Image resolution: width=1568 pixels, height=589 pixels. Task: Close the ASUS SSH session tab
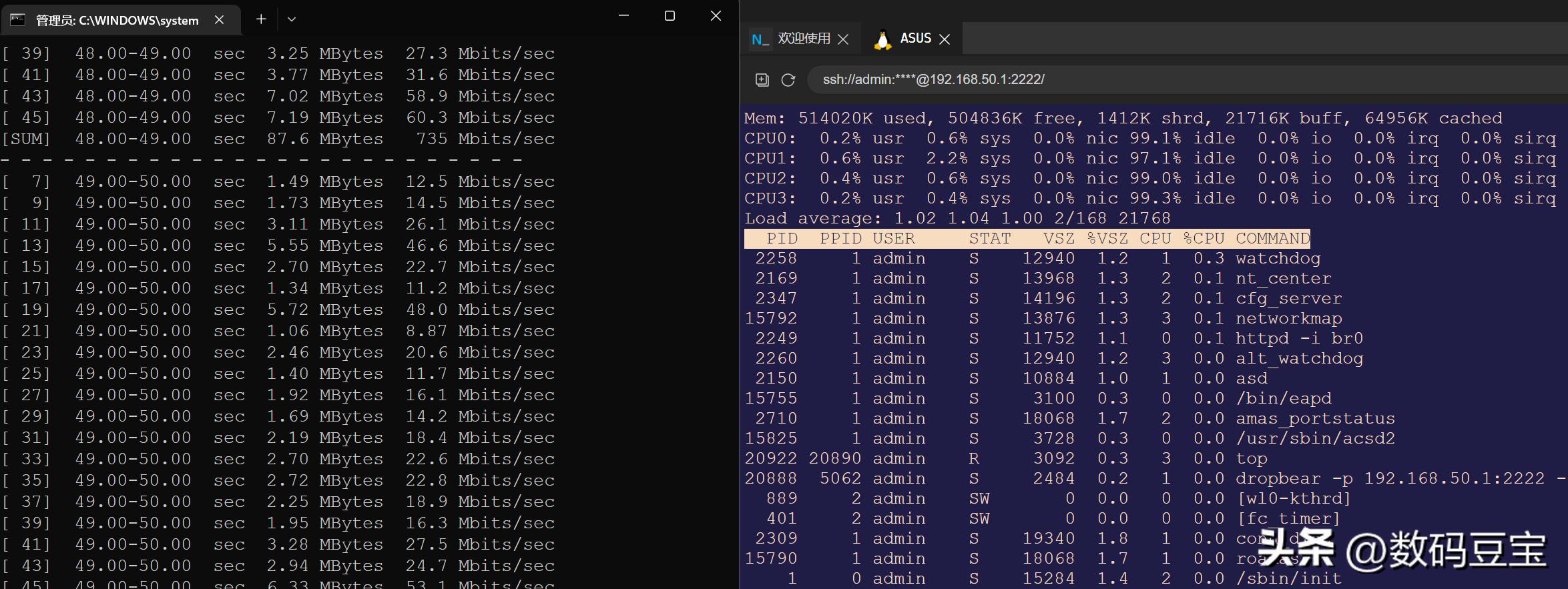(945, 39)
